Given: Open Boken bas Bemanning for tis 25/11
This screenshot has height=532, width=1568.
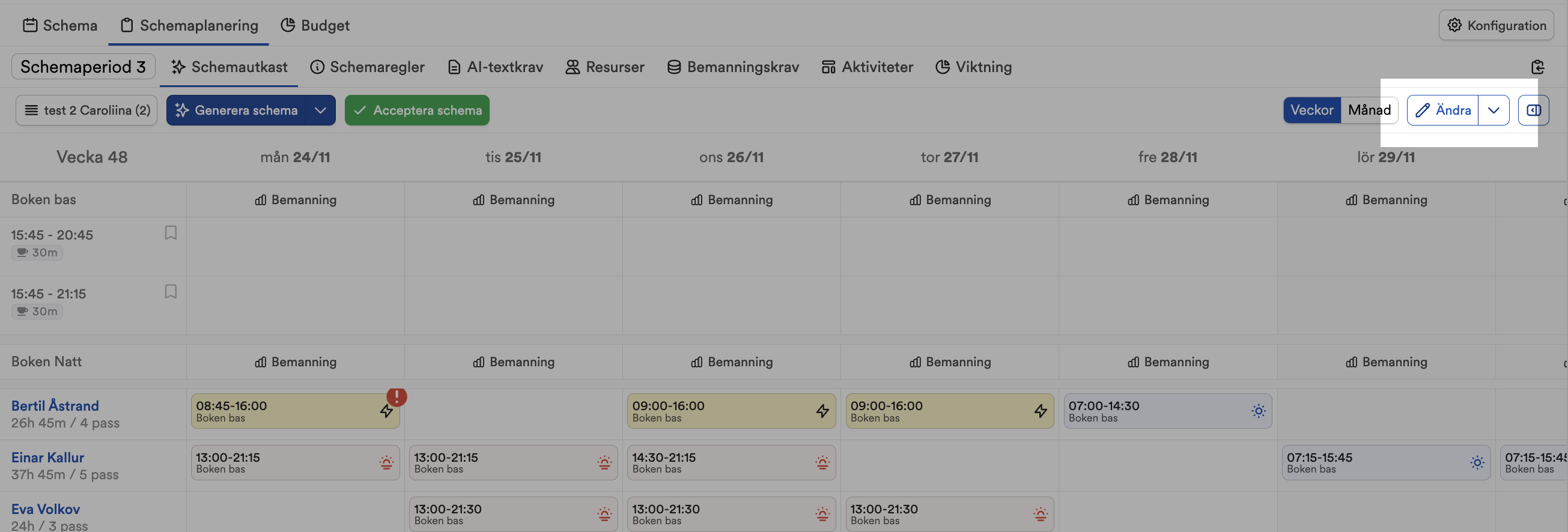Looking at the screenshot, I should tap(513, 199).
